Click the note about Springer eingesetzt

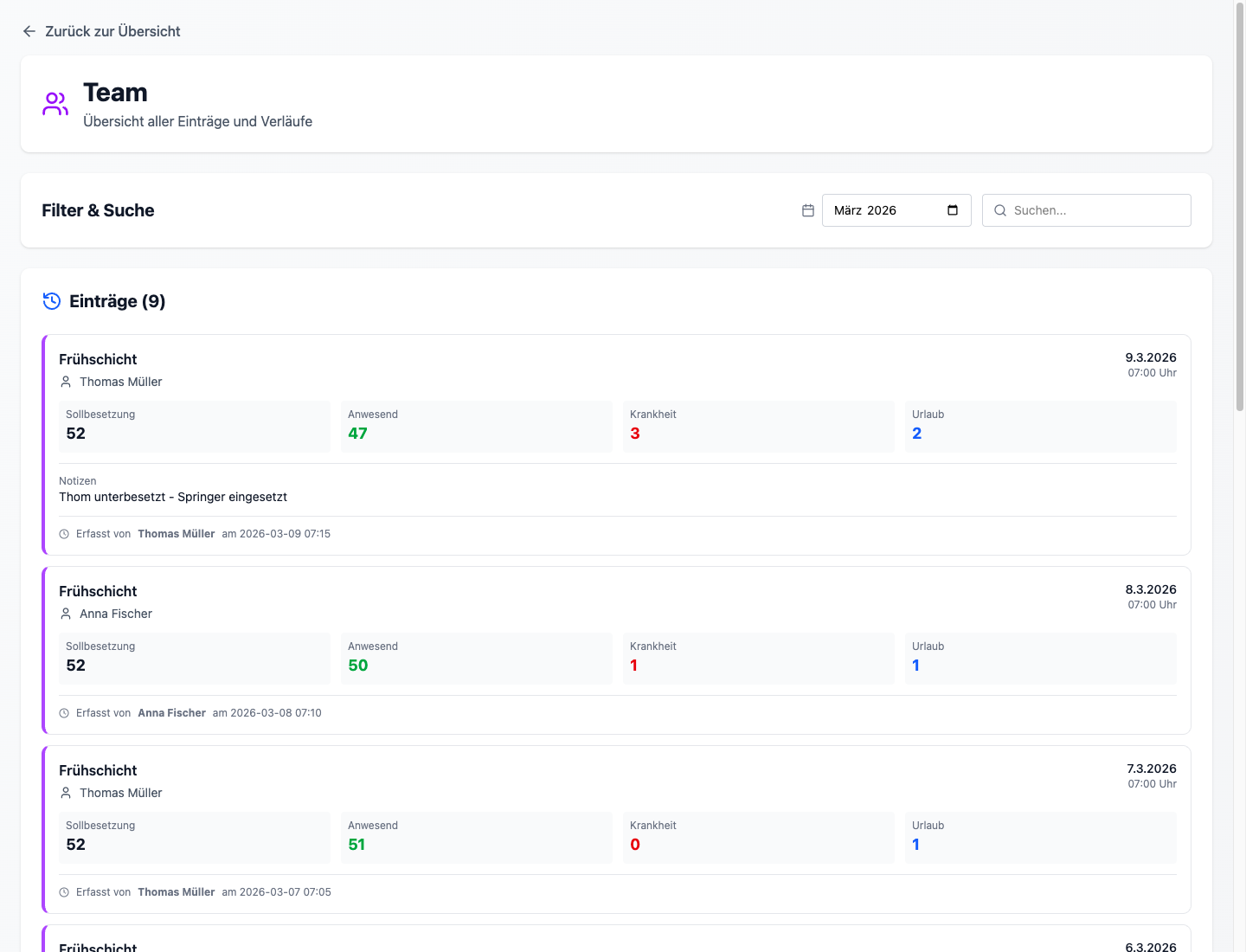point(173,497)
